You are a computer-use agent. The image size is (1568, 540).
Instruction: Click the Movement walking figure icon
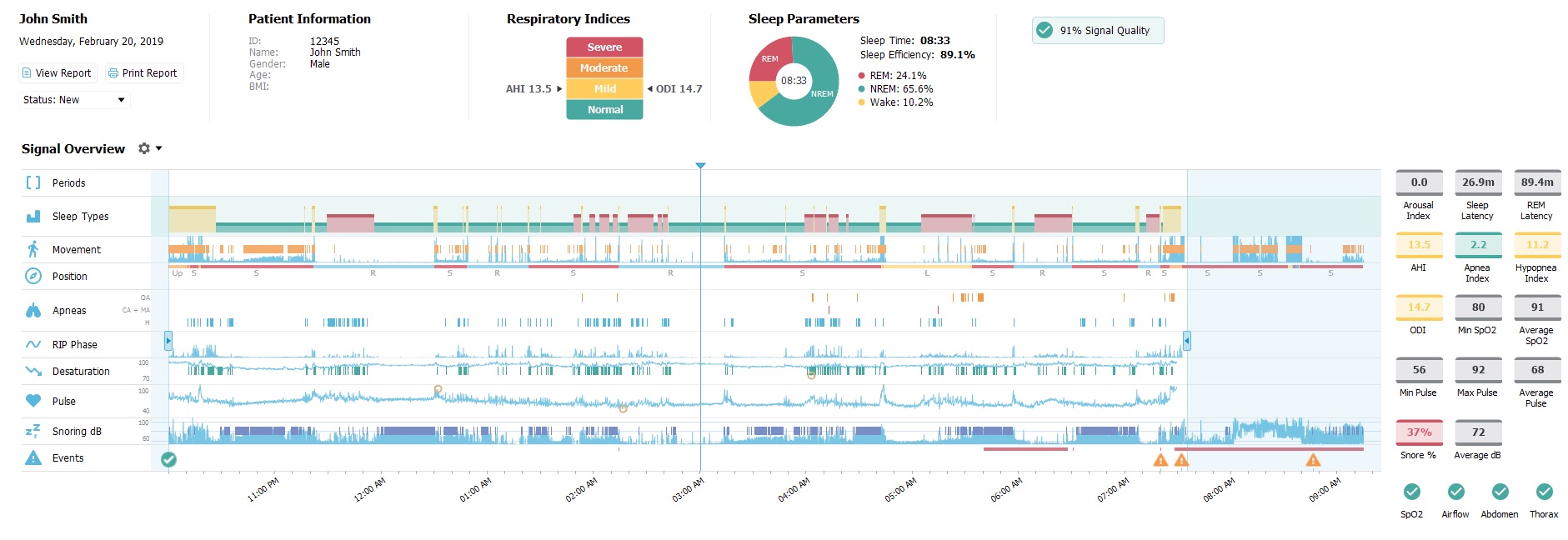pyautogui.click(x=33, y=249)
